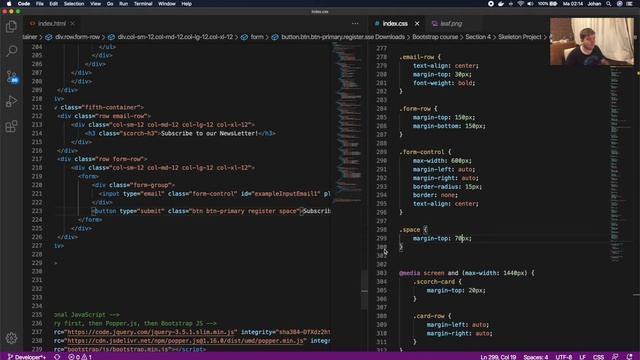Screen dimensions: 640x360
Task: Click the Synchronize Changes icon in status bar
Action: 57,357
